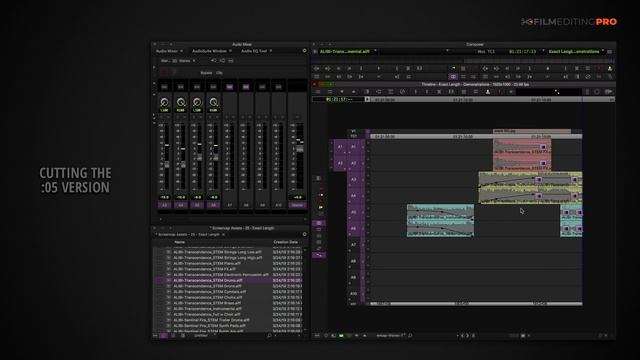Toggle the V1 track selector in timeline
Viewport: 640px width, 360px height.
[353, 131]
